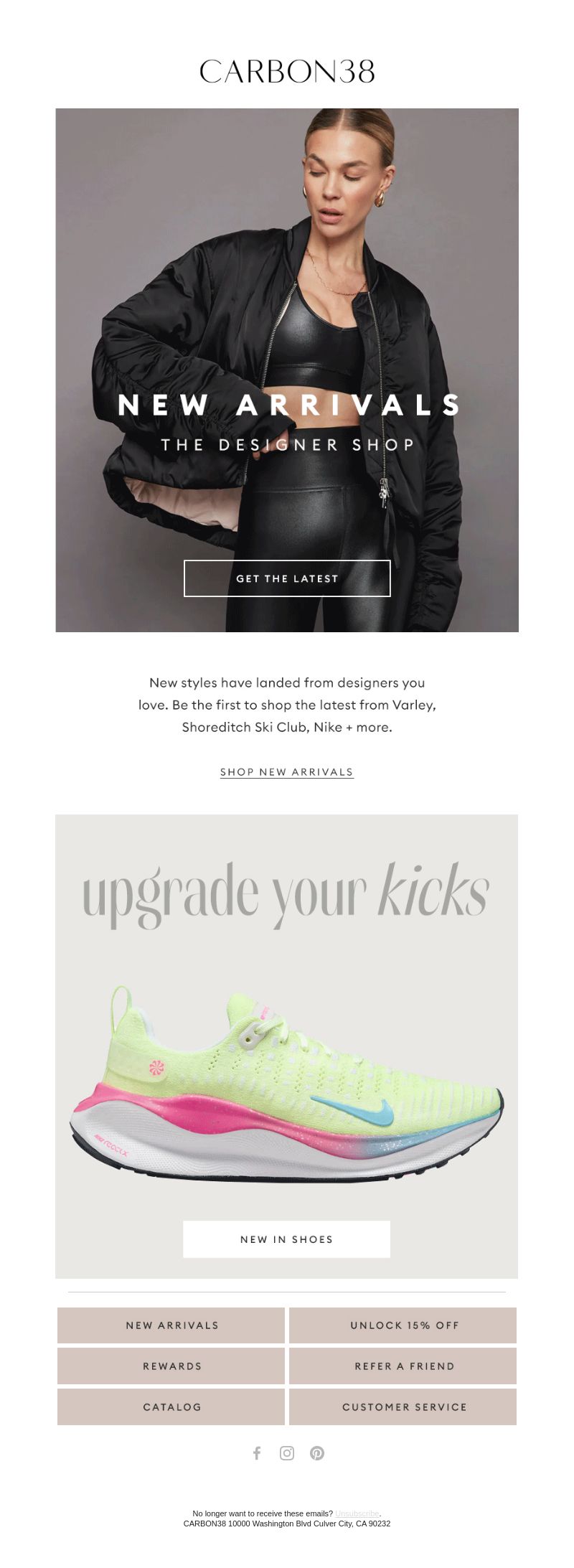
Task: Click the NEW IN SHOES button
Action: coord(287,1239)
